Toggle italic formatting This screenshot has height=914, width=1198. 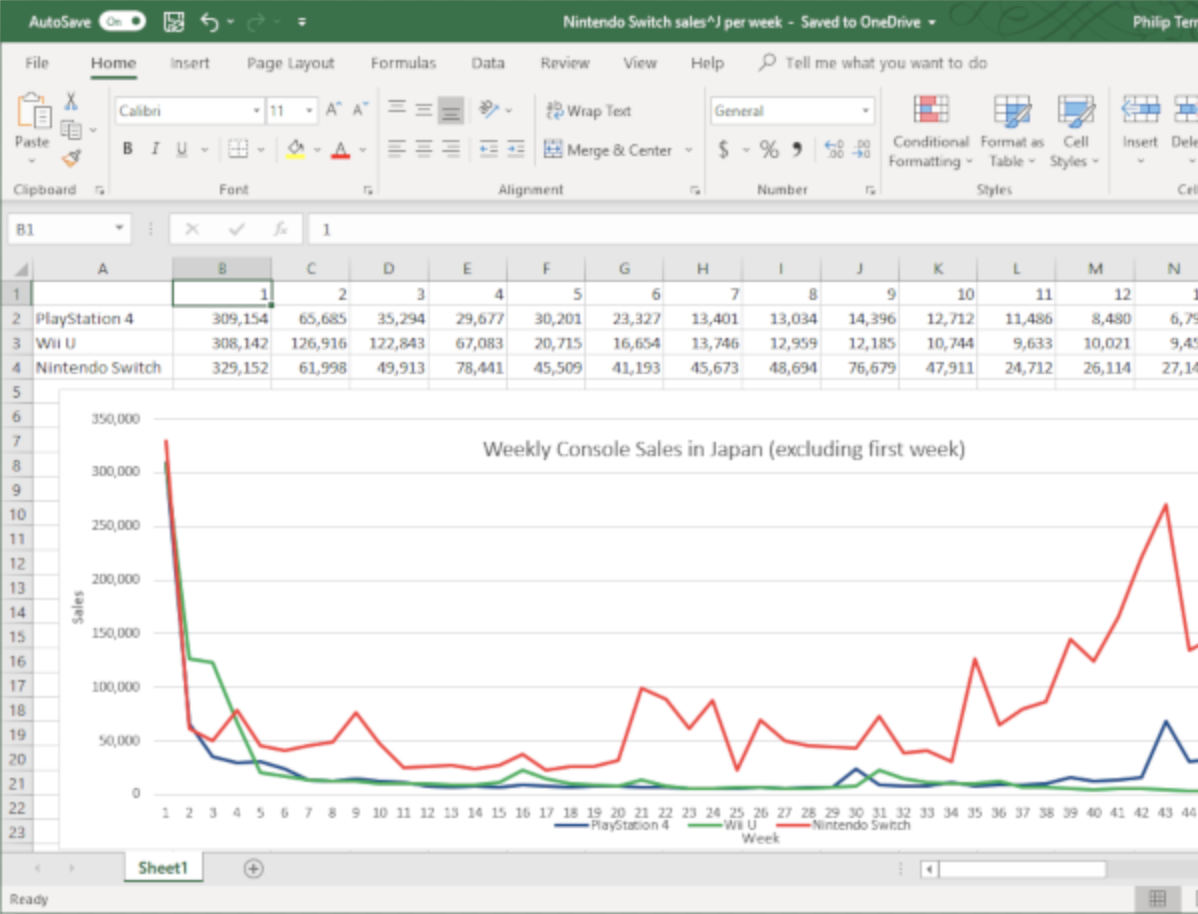(155, 149)
